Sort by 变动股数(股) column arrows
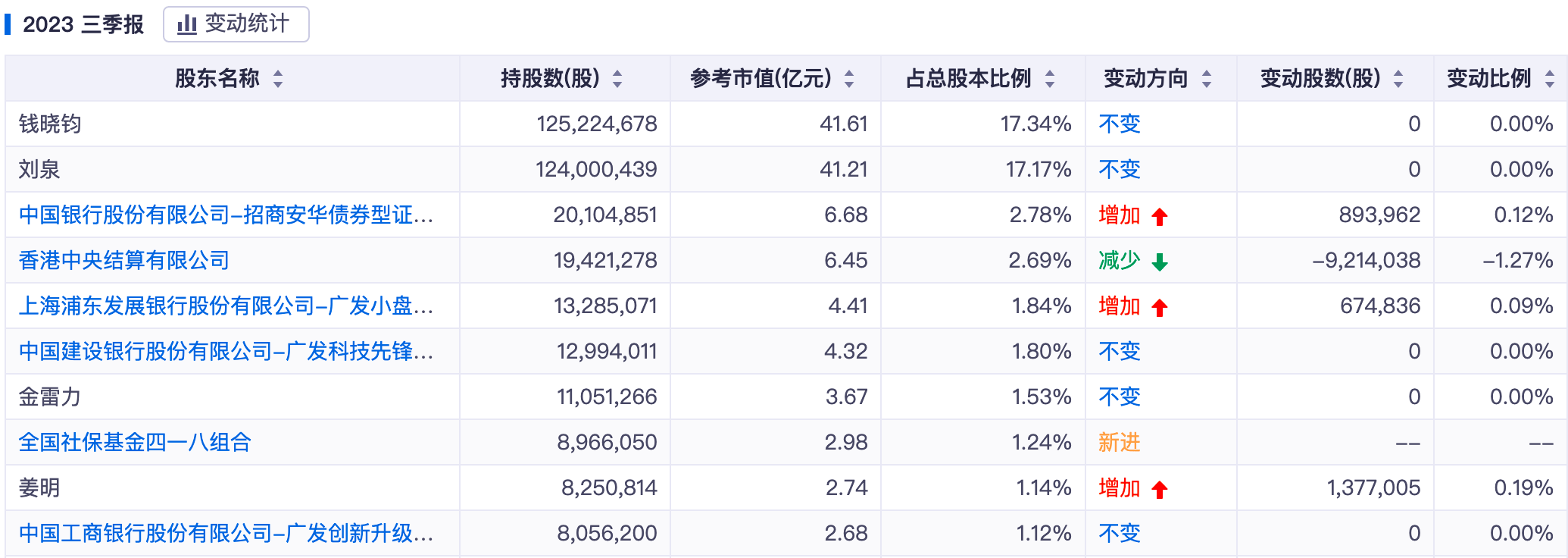Viewport: 1568px width, 558px height. tap(1398, 78)
